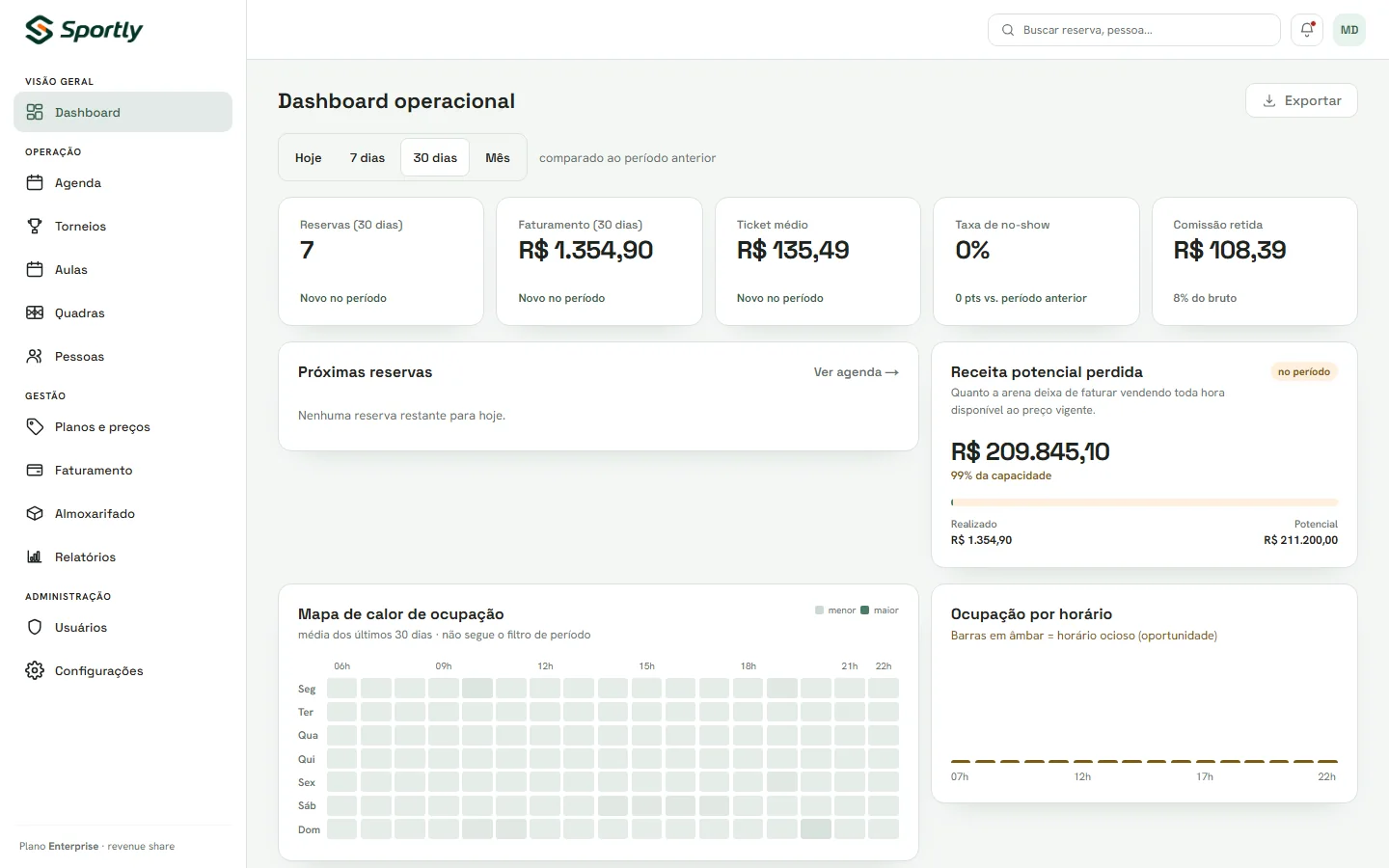
Task: Select the 30 dias period tab
Action: 435,157
